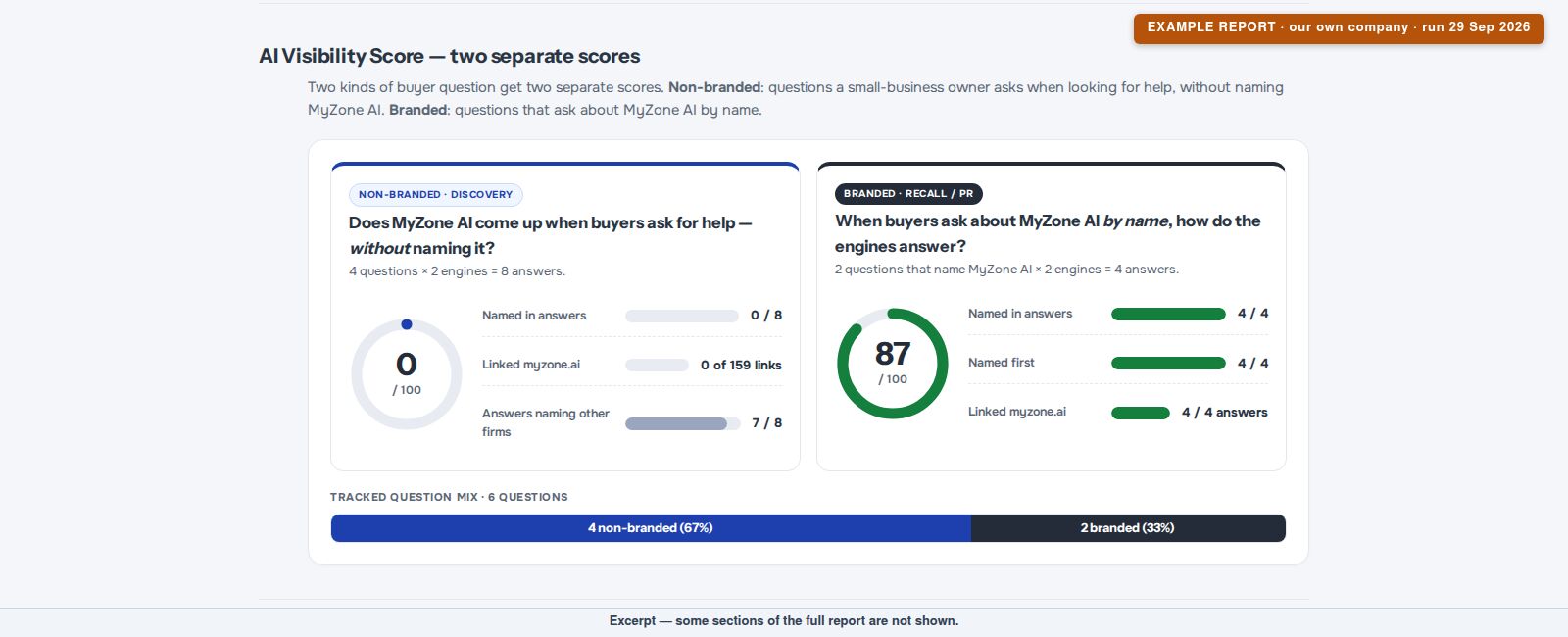
Task: Click the NON-BRANDED · DISCOVERY badge
Action: (x=436, y=194)
